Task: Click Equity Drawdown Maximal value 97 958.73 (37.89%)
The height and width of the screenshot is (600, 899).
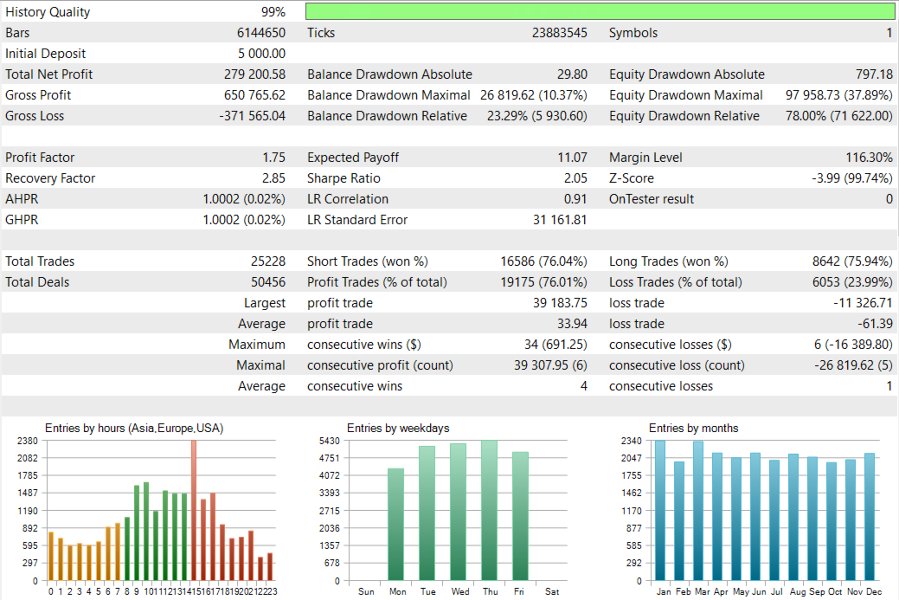Action: tap(839, 95)
